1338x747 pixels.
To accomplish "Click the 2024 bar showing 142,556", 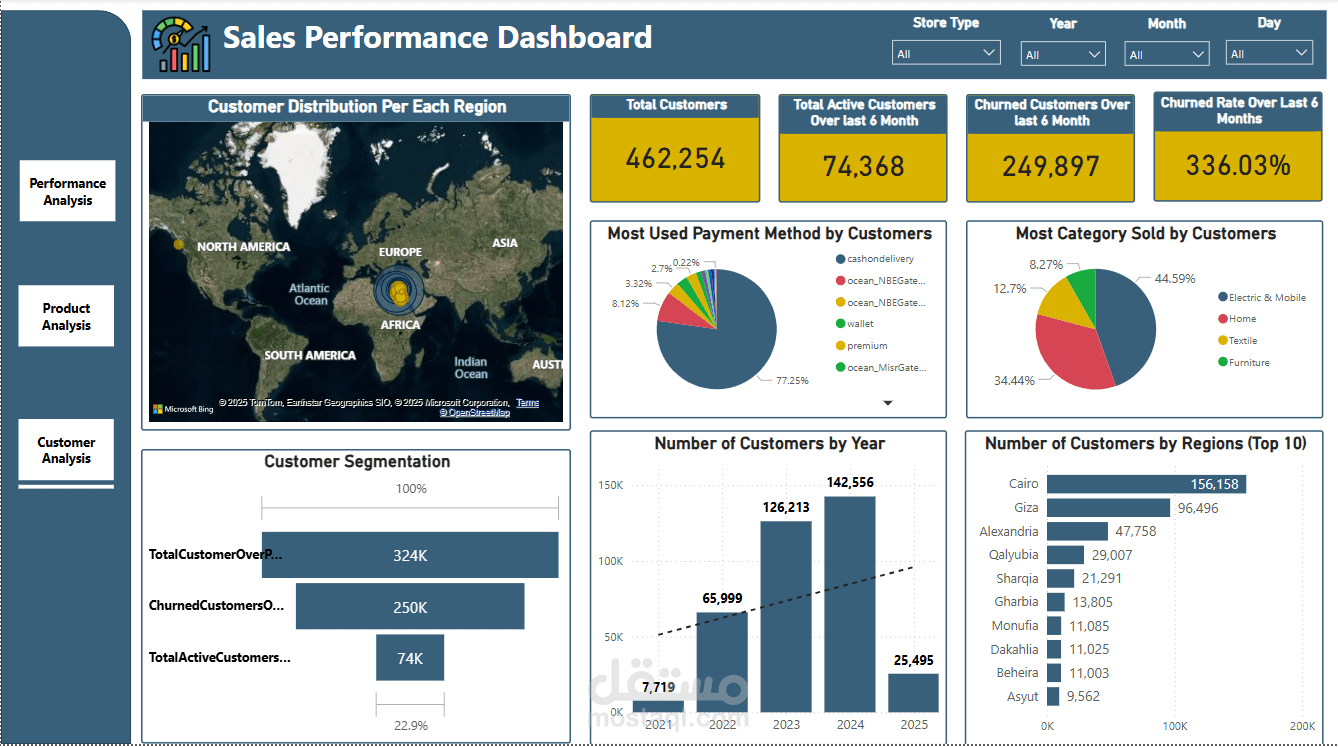I will pyautogui.click(x=850, y=604).
